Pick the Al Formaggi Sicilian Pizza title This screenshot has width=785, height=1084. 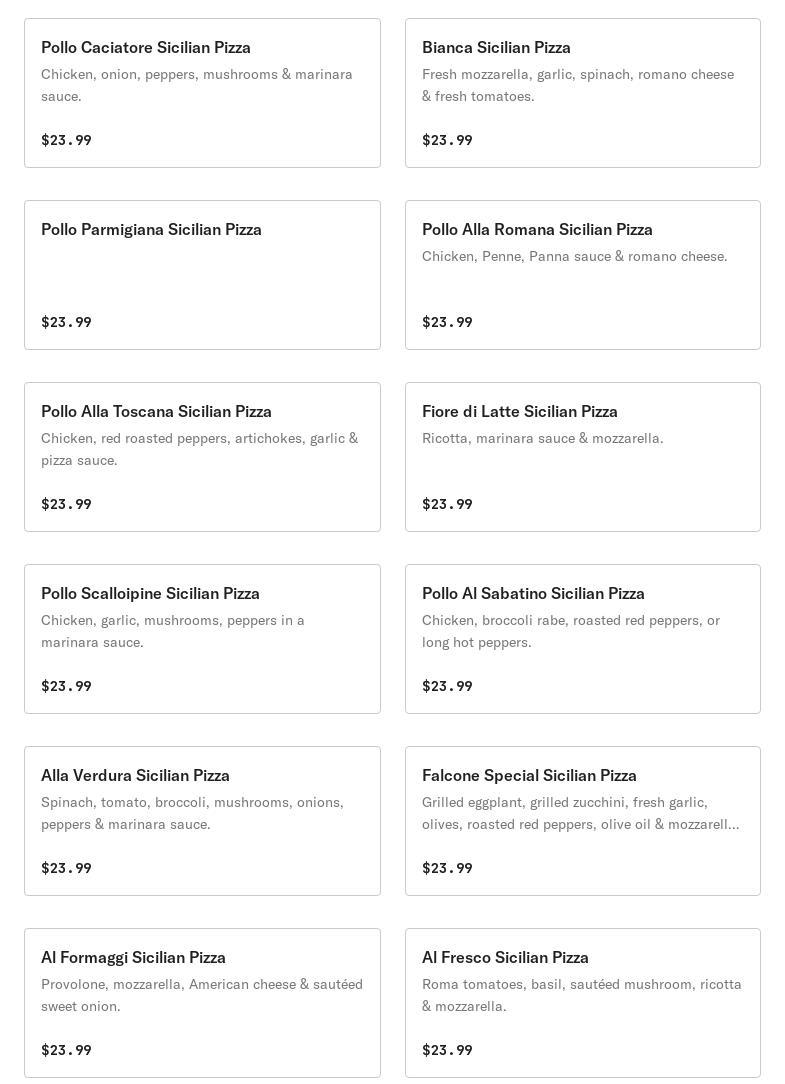[x=133, y=958]
